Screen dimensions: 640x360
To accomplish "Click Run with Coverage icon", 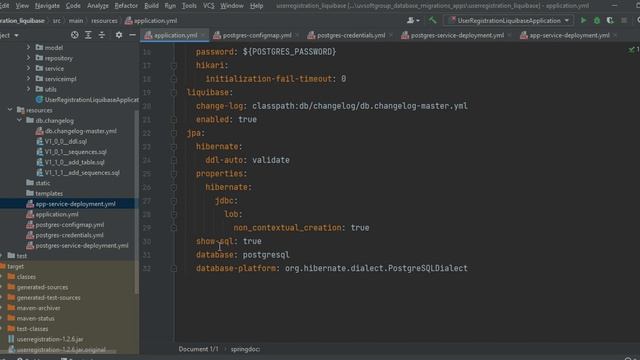I will (x=610, y=20).
